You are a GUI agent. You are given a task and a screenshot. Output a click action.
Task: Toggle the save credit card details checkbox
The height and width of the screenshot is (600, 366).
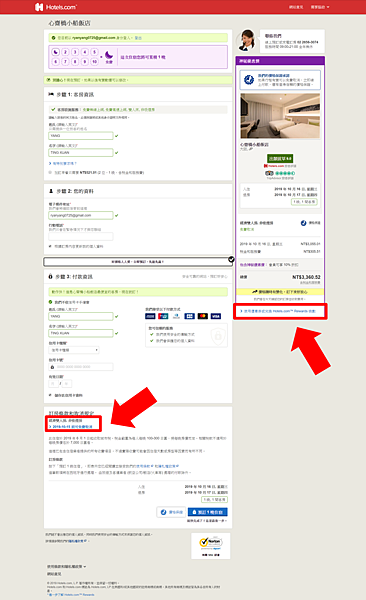tap(50, 395)
